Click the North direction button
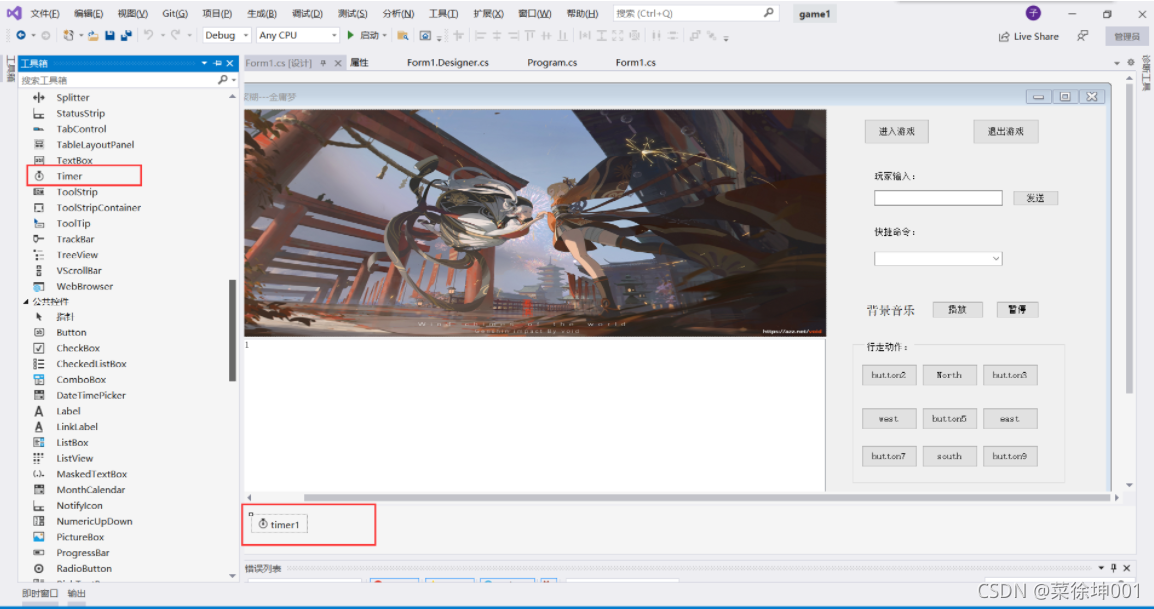This screenshot has width=1154, height=609. pos(949,375)
